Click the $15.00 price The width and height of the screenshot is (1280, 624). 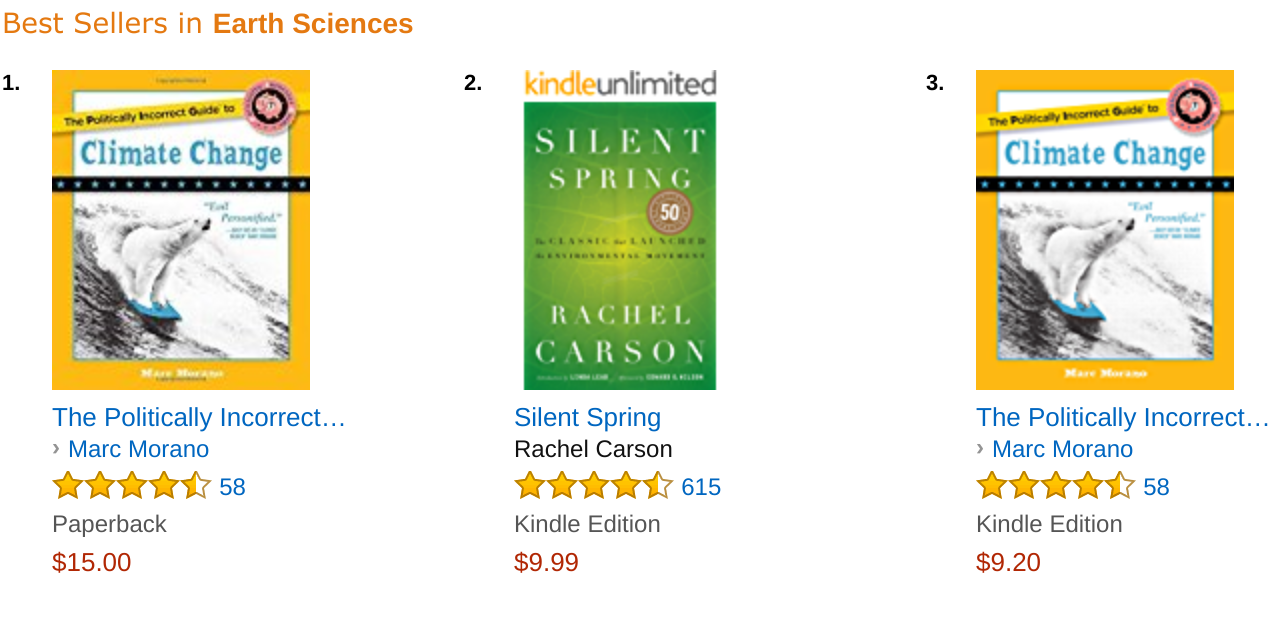(x=92, y=562)
